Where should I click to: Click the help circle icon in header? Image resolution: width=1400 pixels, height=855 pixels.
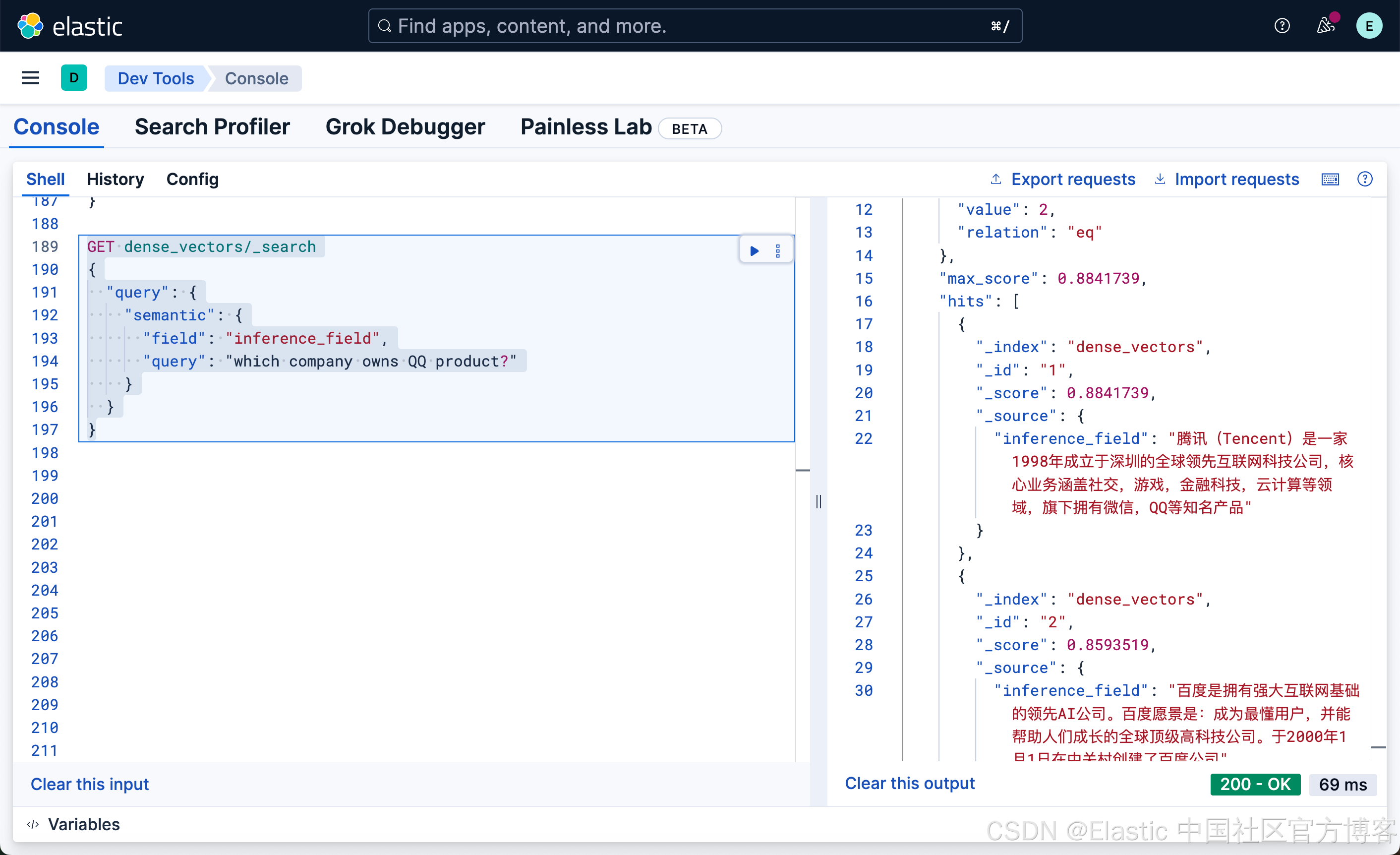click(1282, 26)
